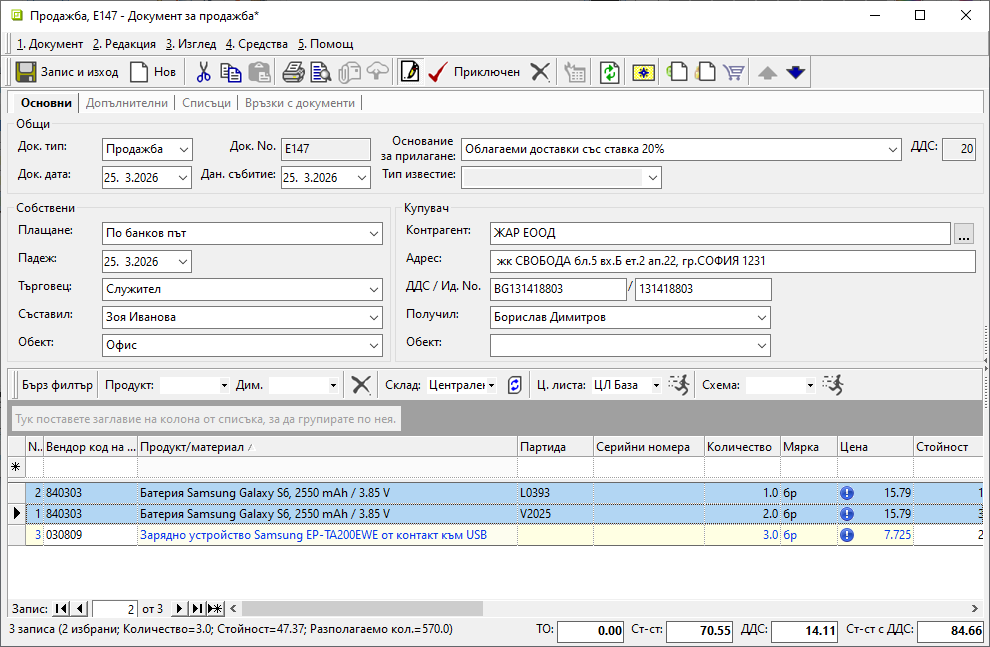Click the printer Print icon
The height and width of the screenshot is (647, 990).
click(293, 72)
